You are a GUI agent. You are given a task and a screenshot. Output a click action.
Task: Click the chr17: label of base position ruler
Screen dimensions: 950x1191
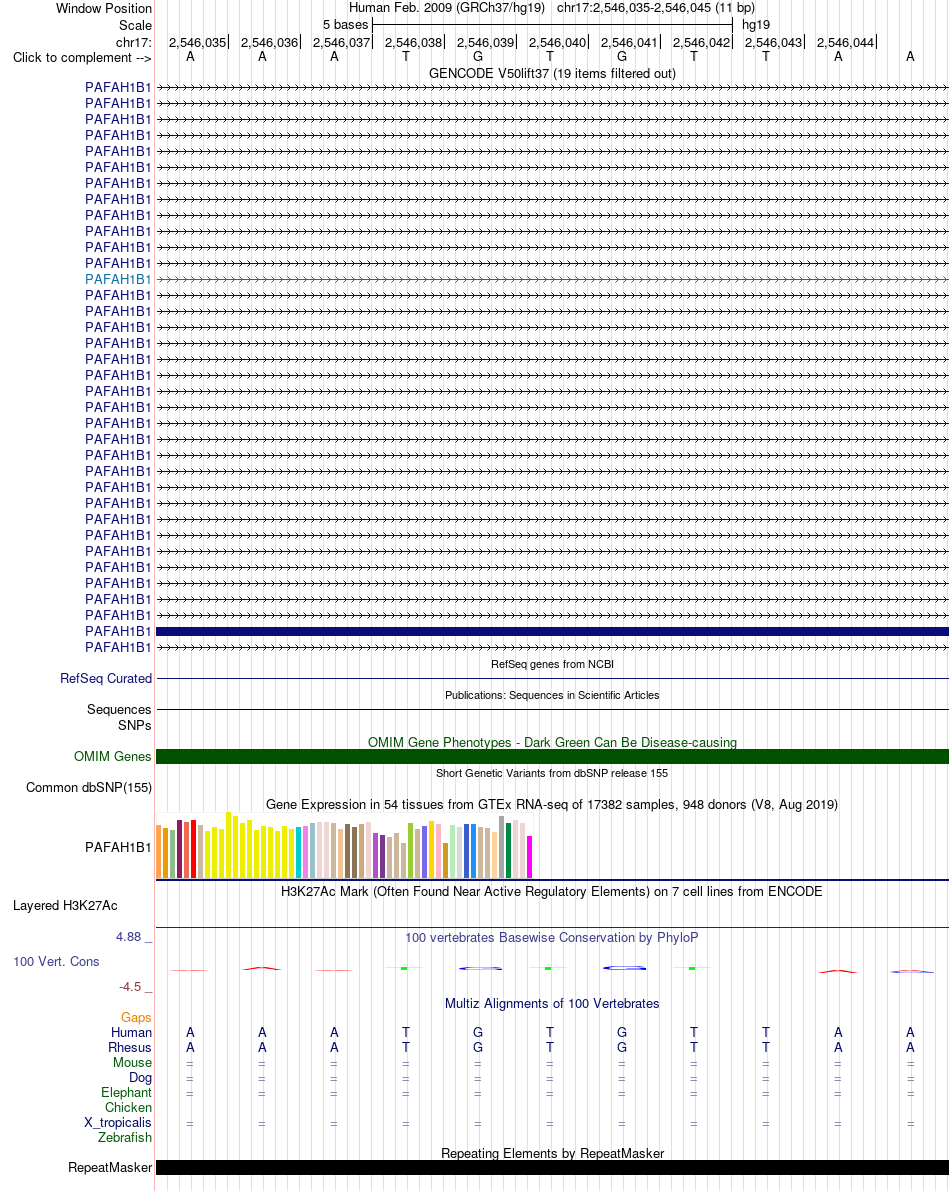(134, 43)
